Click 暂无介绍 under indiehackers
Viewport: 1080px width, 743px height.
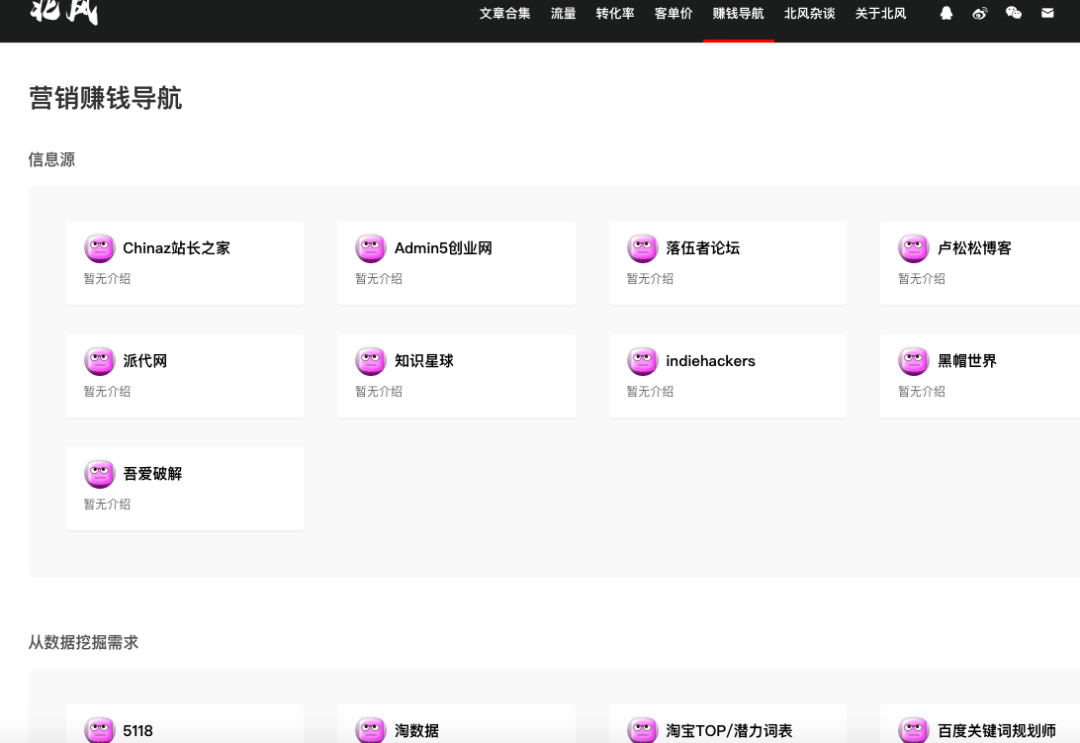(x=650, y=392)
